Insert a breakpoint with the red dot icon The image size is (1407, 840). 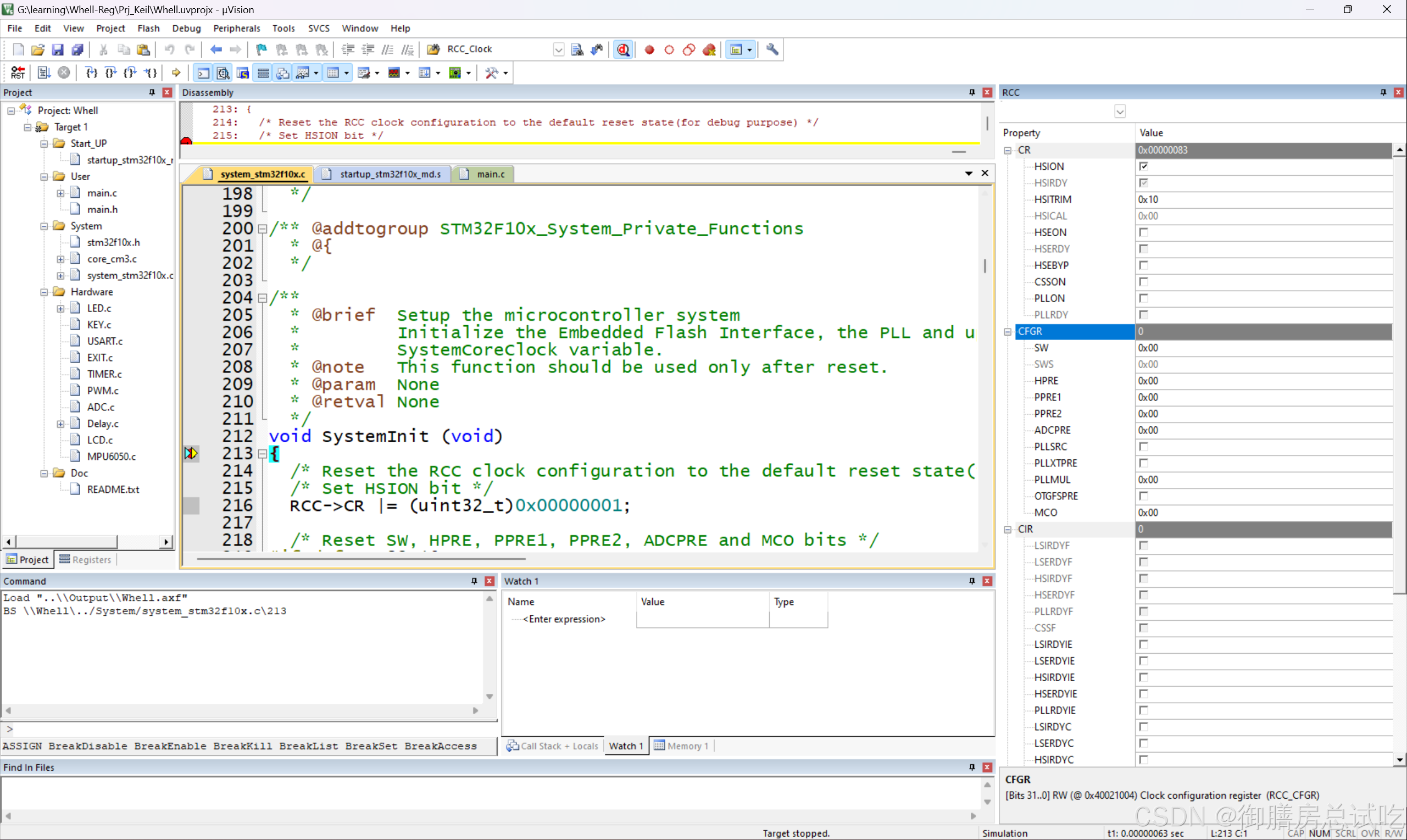click(x=649, y=49)
